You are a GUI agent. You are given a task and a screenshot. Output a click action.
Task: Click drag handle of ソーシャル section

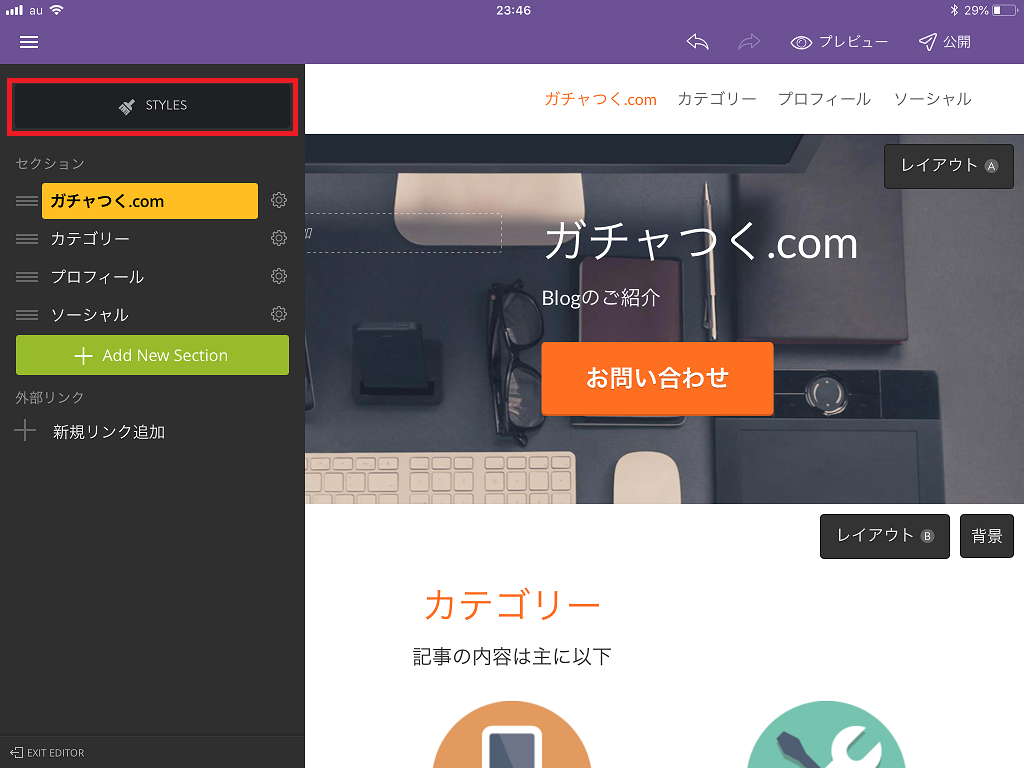pos(27,315)
